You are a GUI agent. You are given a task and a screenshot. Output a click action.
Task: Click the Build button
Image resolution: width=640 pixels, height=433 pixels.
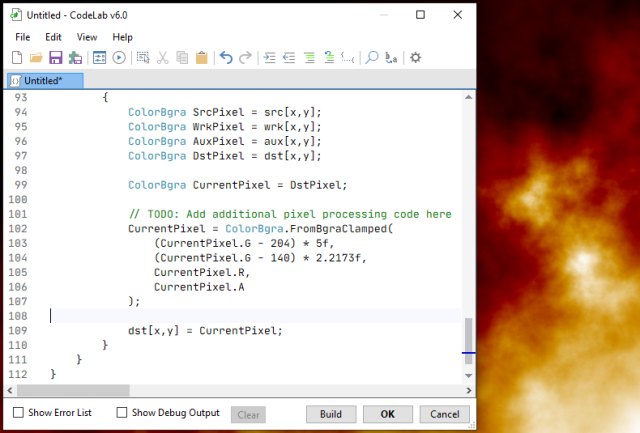coord(331,414)
